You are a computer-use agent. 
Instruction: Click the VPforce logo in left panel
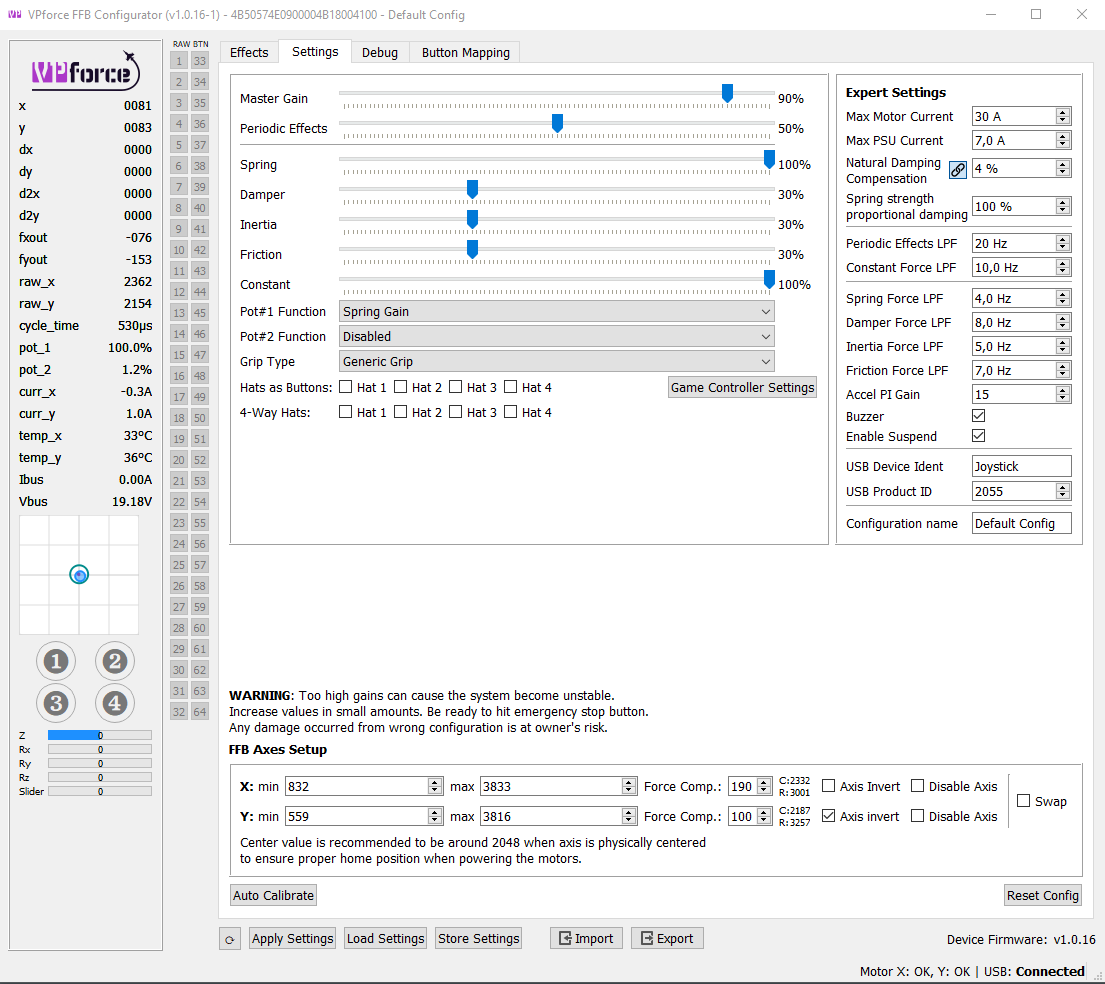[84, 71]
